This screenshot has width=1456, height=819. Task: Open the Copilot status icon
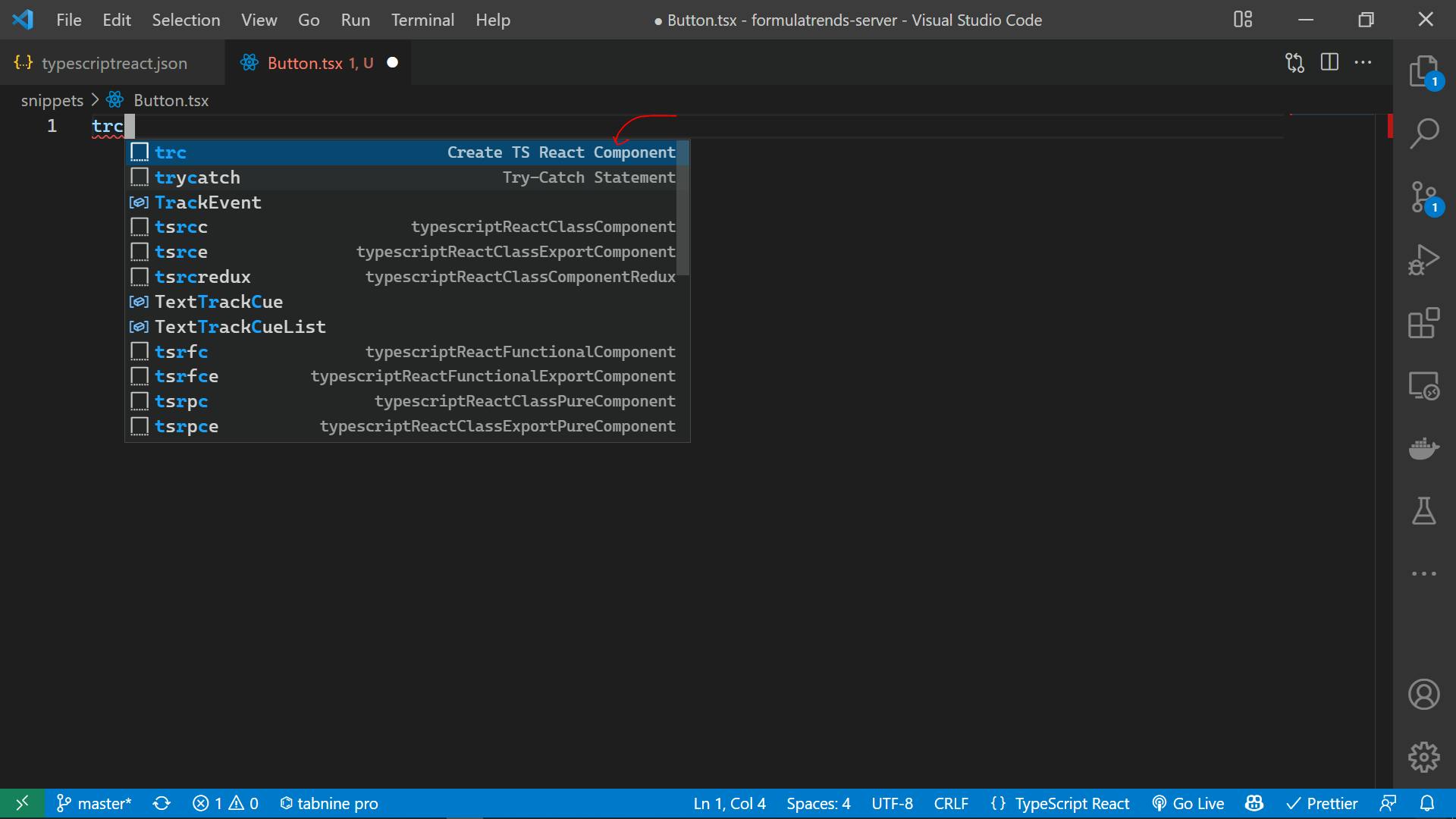(x=1254, y=803)
